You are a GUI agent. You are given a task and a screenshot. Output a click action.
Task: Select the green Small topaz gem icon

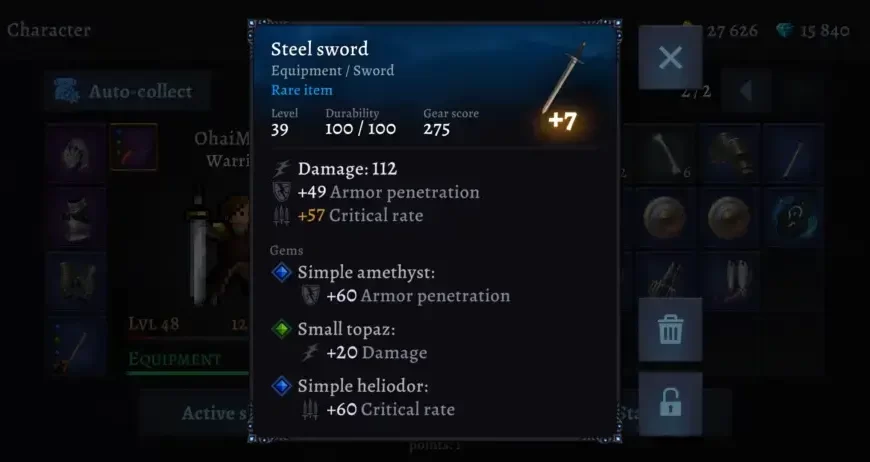pos(282,329)
